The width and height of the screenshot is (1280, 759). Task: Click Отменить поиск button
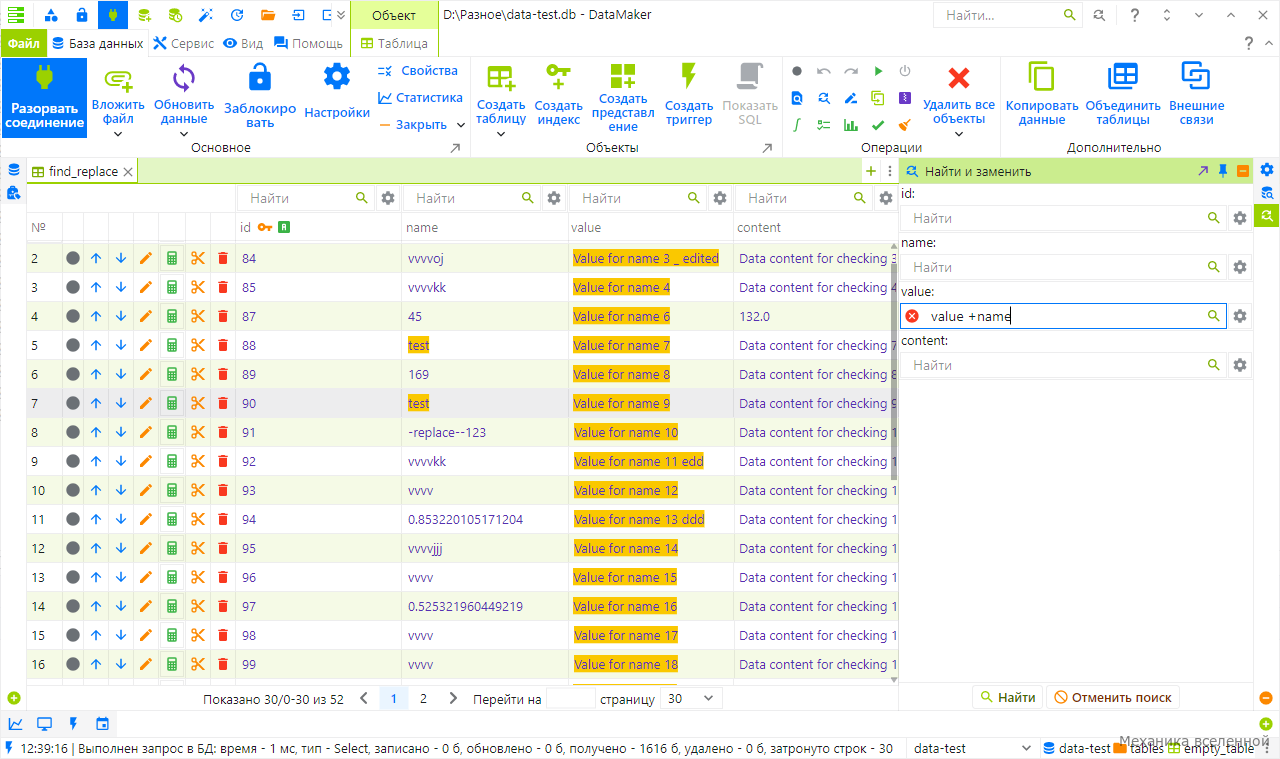[x=1112, y=697]
